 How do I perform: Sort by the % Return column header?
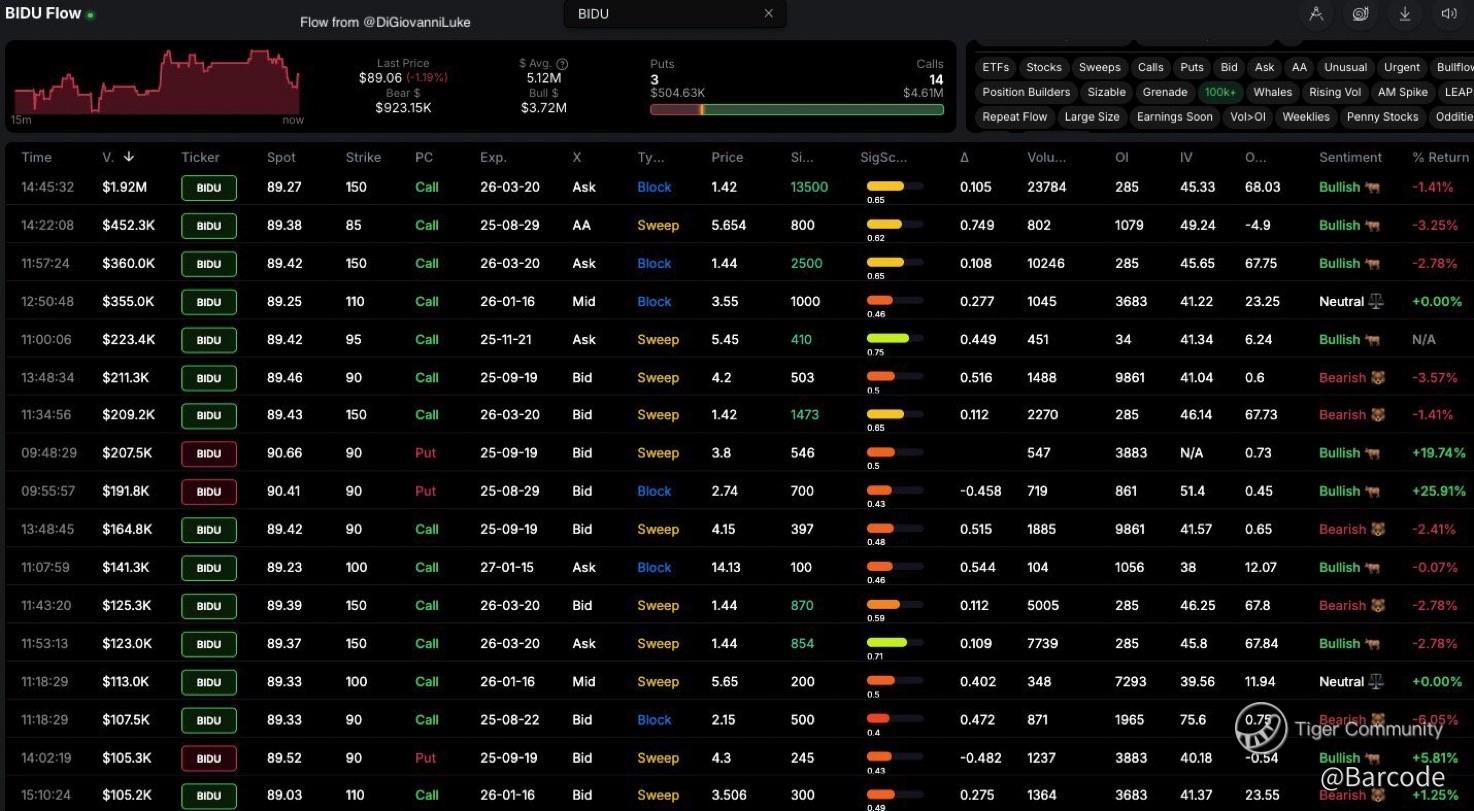[x=1440, y=157]
